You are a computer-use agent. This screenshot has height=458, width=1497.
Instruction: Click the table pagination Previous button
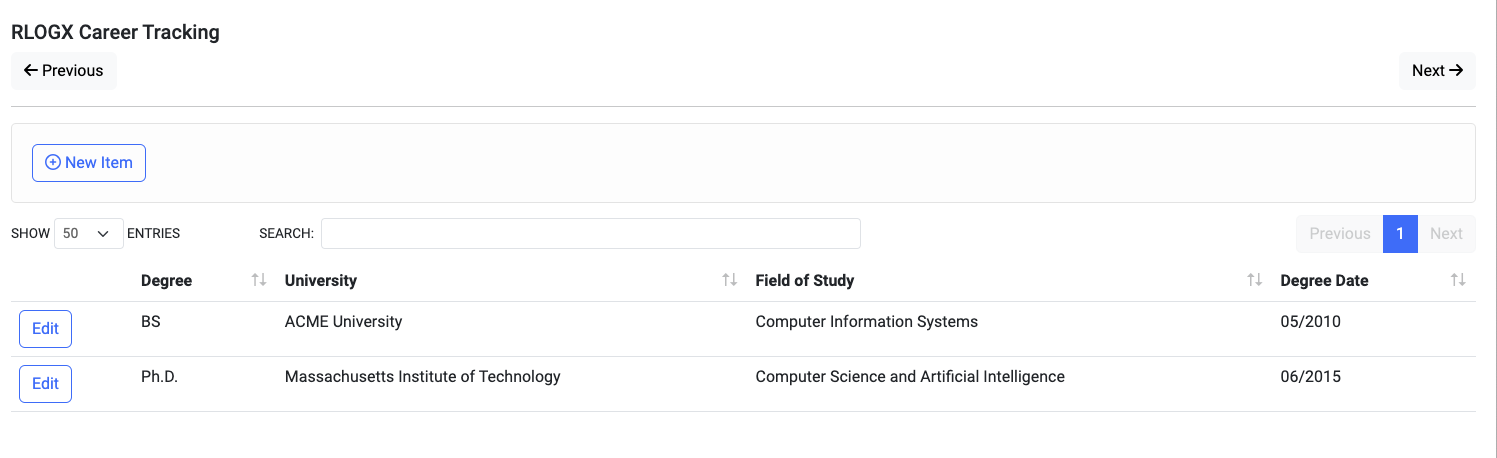pos(1339,233)
